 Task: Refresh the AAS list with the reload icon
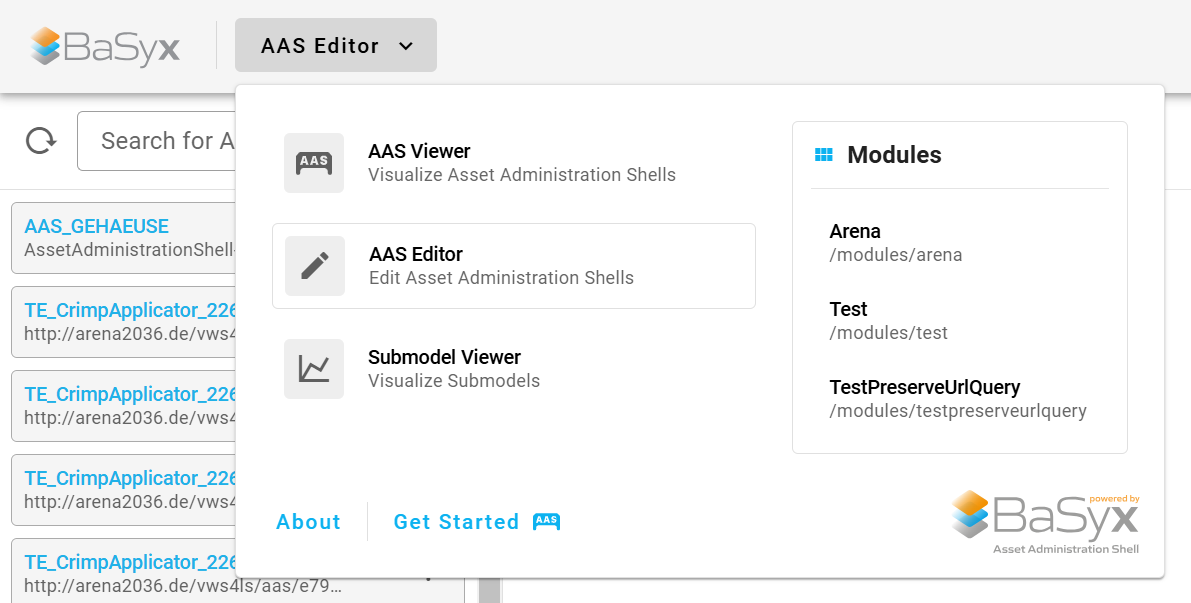[40, 140]
